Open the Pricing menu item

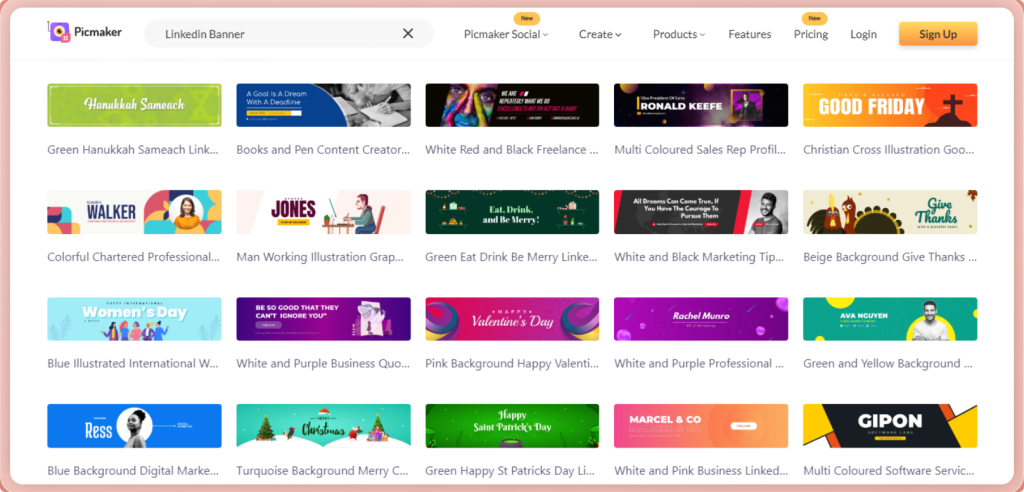[810, 34]
